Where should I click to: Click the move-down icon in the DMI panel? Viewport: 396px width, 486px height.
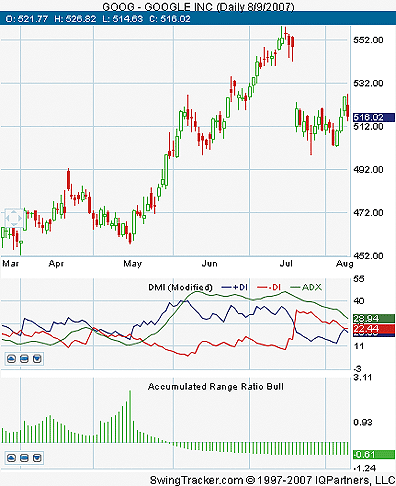tap(37, 359)
